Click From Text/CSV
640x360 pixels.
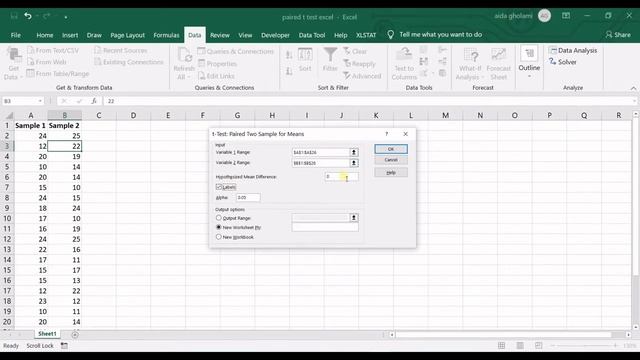point(53,50)
